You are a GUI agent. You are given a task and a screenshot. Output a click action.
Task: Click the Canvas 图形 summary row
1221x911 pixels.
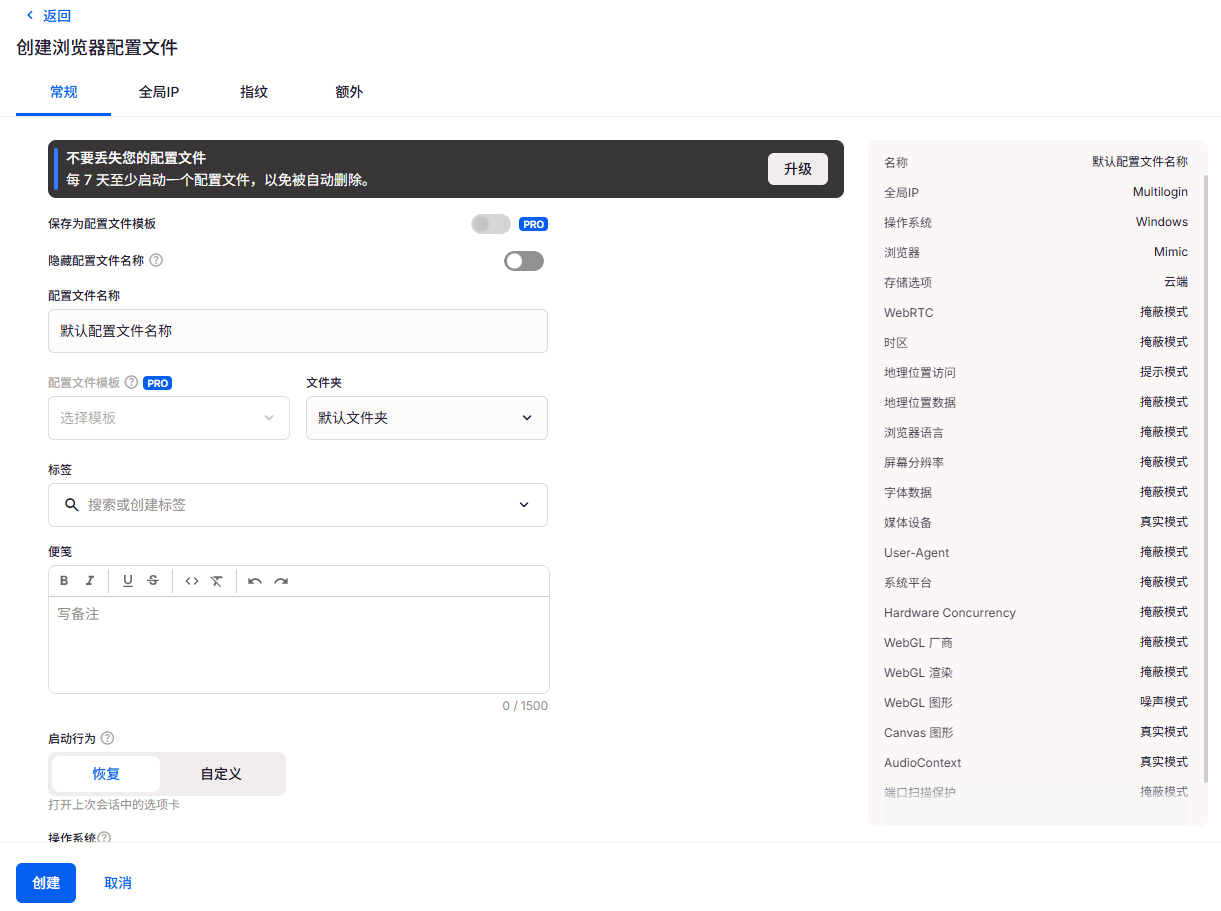(x=1036, y=732)
